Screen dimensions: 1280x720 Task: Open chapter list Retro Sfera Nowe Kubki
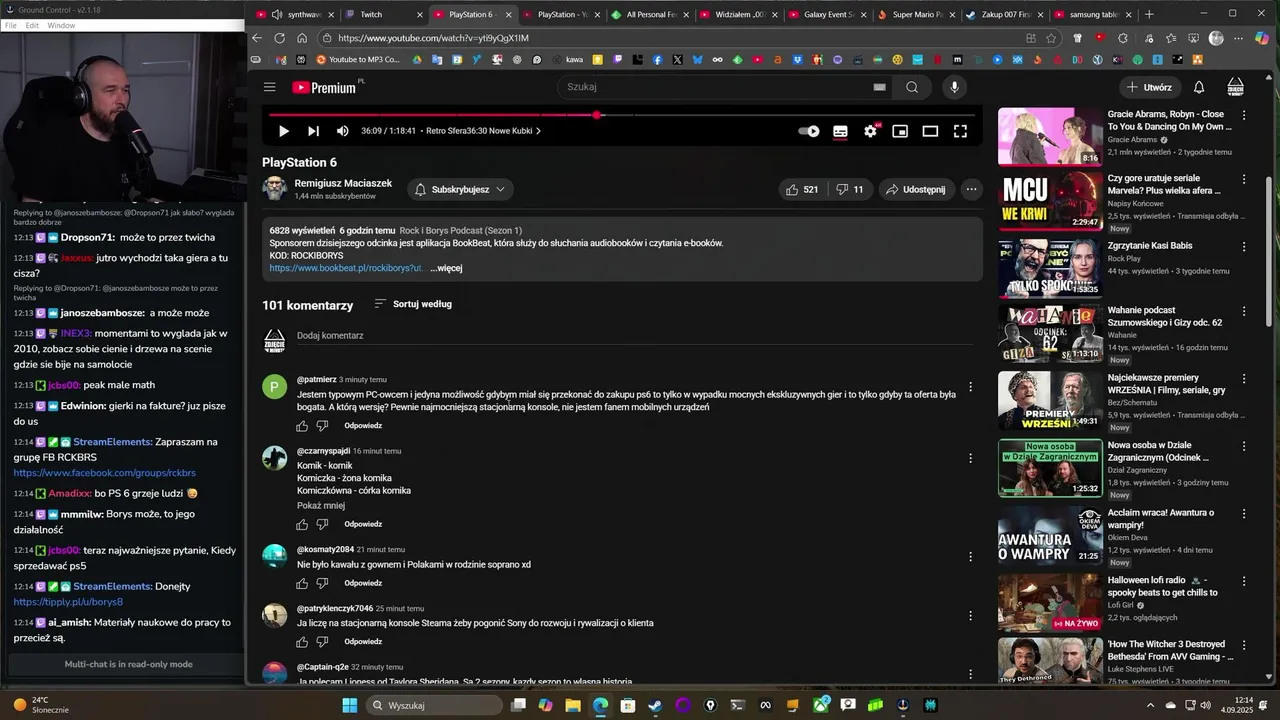tap(483, 131)
